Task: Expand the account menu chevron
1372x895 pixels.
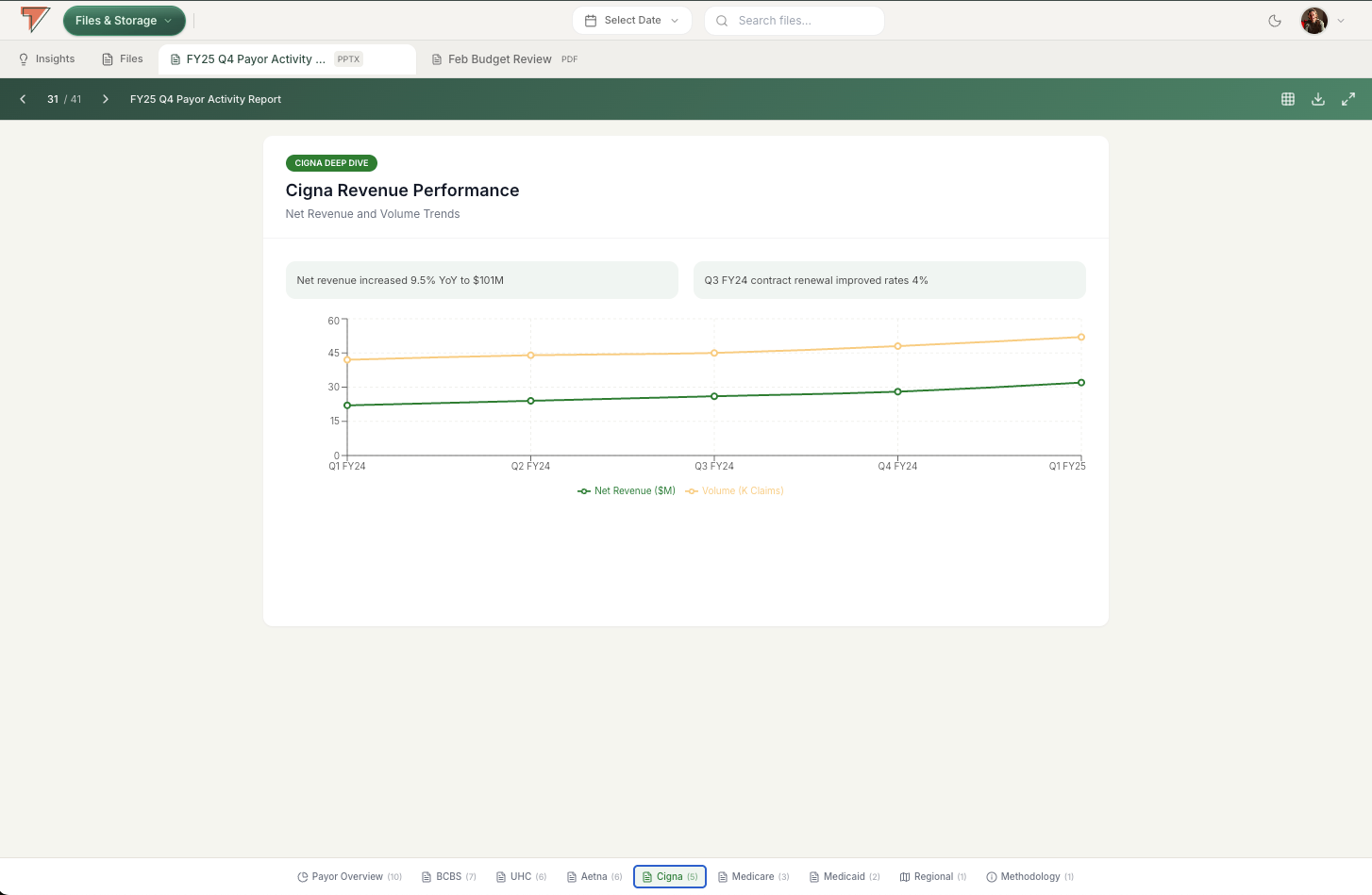Action: (x=1341, y=21)
